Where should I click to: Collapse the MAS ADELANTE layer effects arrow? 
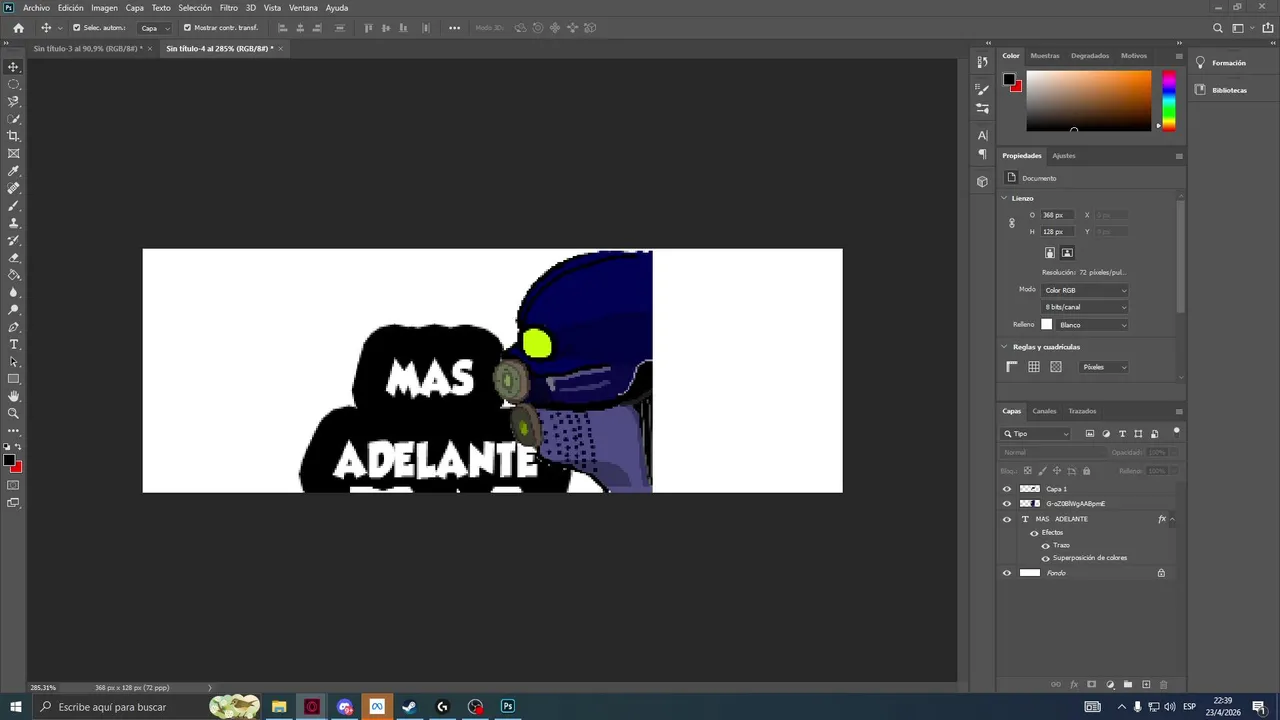[1172, 519]
